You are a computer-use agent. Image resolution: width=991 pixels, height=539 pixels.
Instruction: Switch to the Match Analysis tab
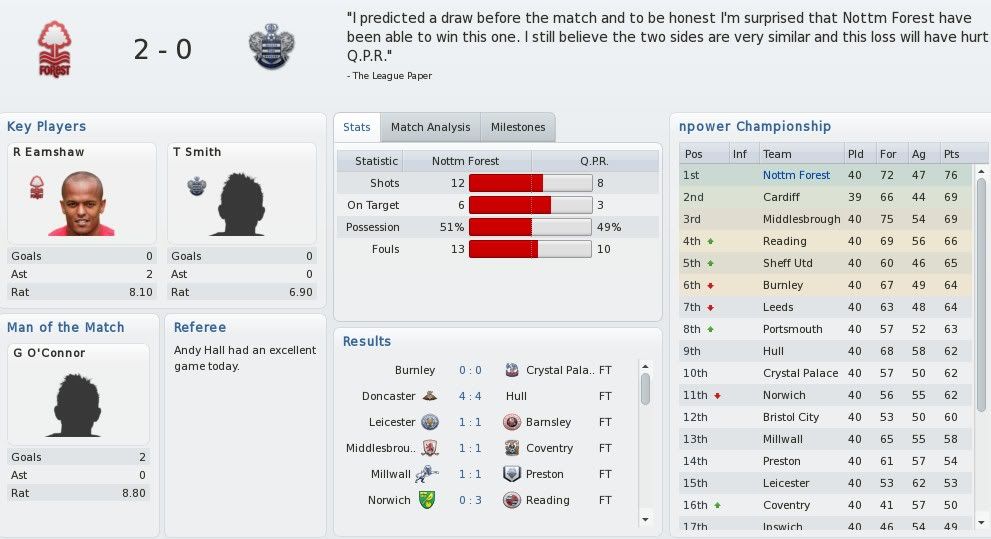[430, 127]
